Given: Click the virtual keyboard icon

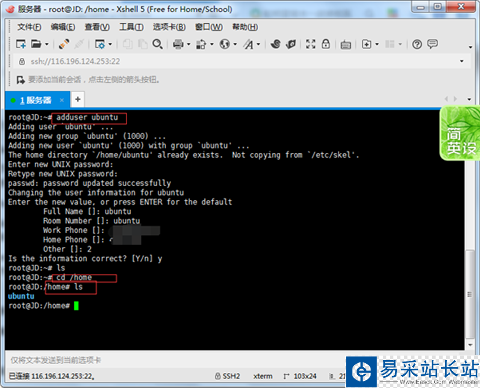Looking at the screenshot, I should point(346,44).
